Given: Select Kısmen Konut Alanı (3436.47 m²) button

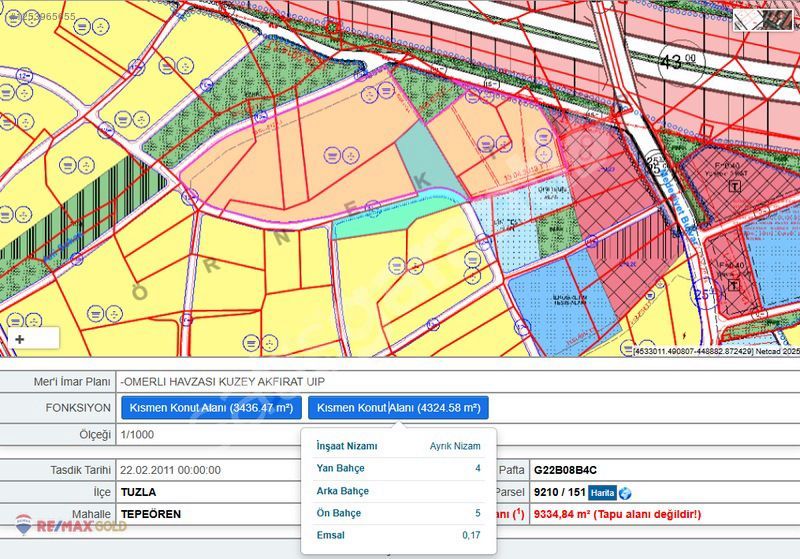Looking at the screenshot, I should click(211, 408).
